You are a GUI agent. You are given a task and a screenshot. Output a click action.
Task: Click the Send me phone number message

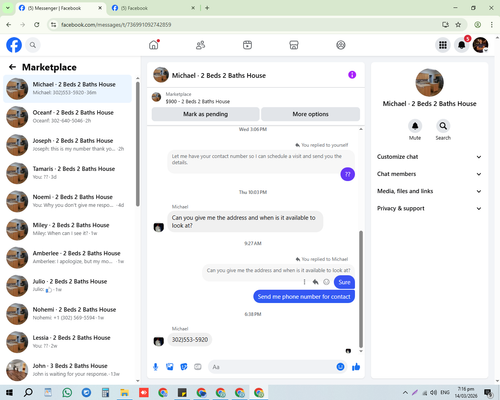click(x=304, y=297)
